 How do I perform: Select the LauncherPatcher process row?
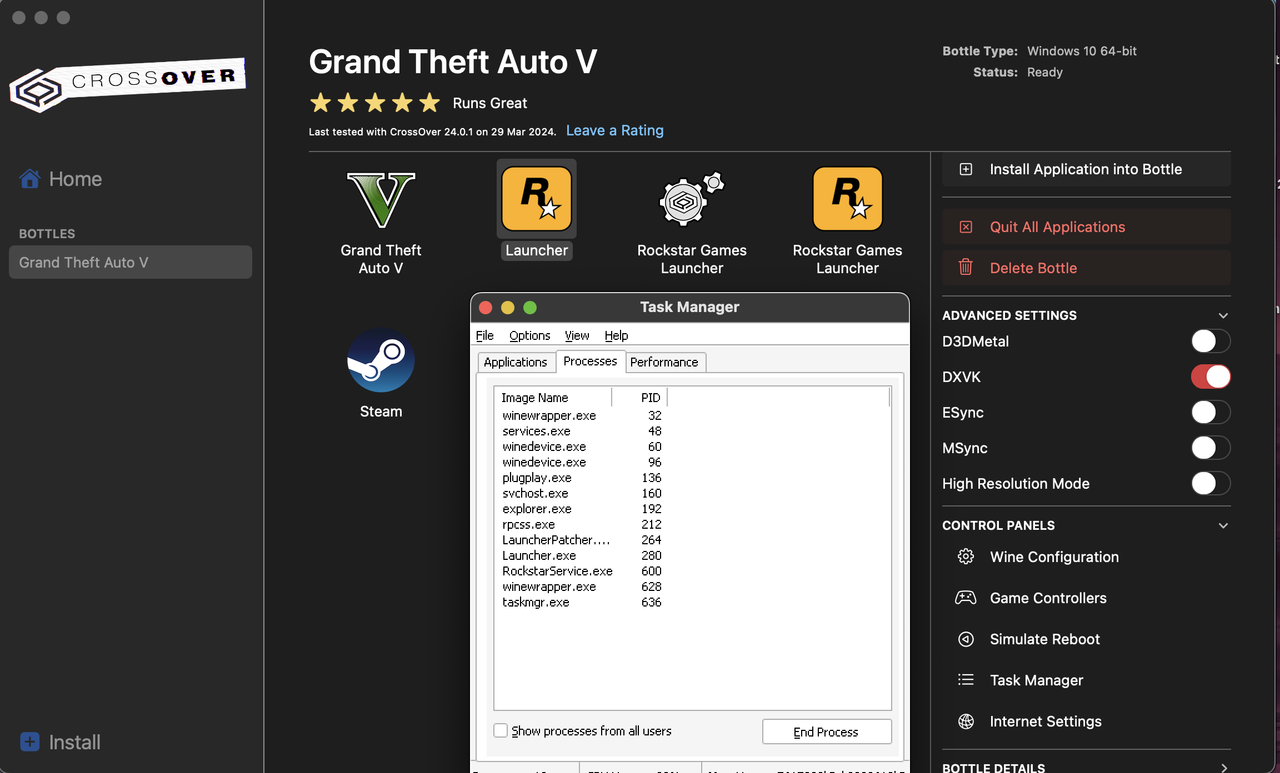[x=582, y=540]
